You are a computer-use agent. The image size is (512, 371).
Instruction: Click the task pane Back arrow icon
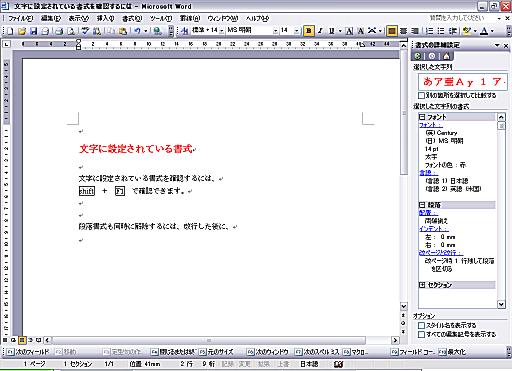417,56
